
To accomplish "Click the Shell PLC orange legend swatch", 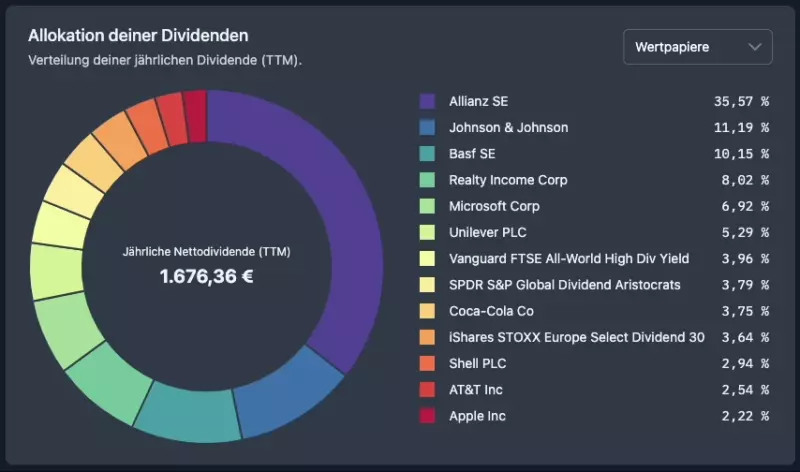I will (427, 363).
